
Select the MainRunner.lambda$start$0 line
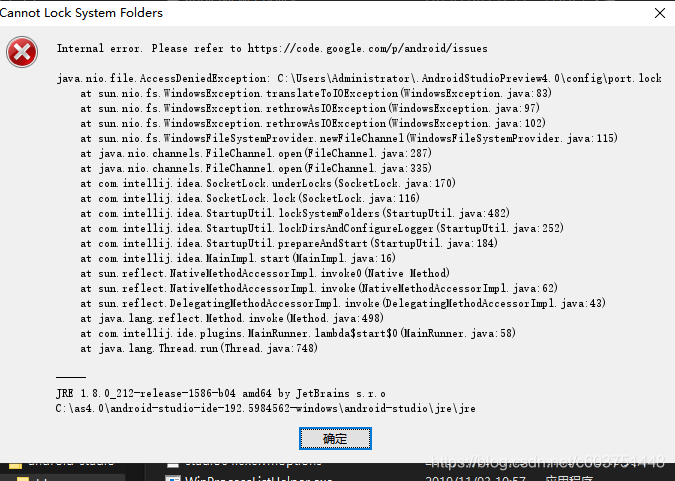tap(298, 333)
